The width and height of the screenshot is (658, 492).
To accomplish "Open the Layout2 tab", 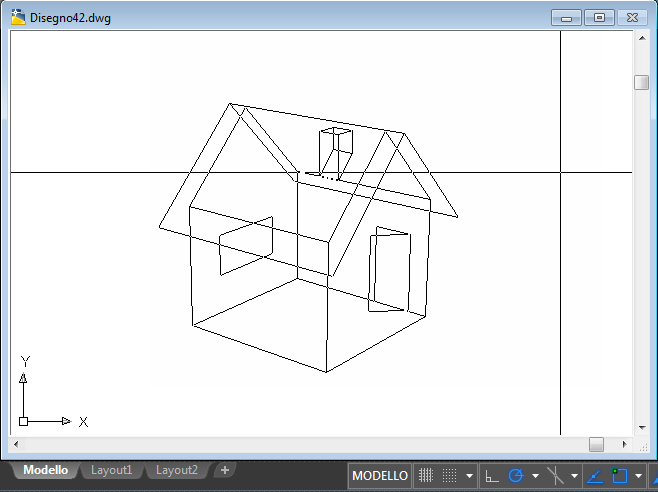I will [177, 470].
